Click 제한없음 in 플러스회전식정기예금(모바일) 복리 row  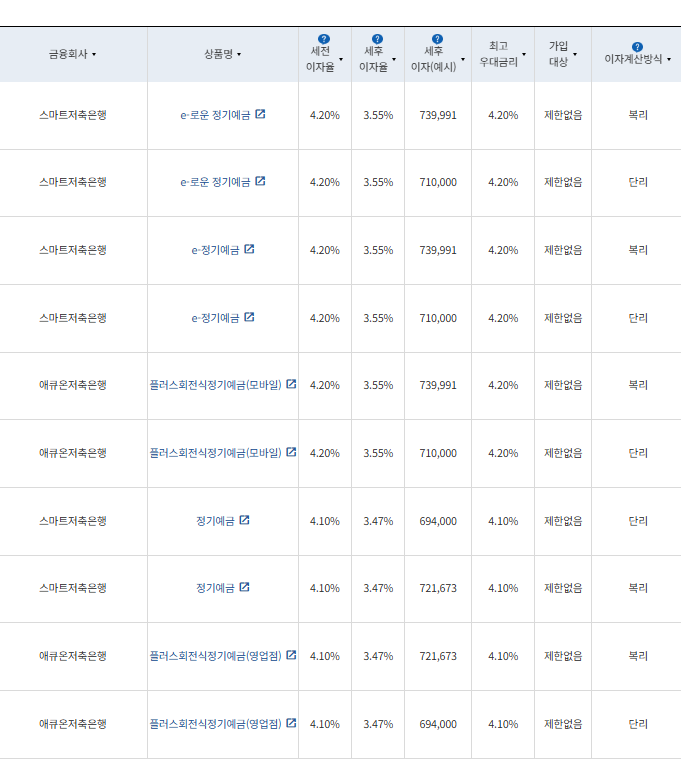click(x=563, y=385)
